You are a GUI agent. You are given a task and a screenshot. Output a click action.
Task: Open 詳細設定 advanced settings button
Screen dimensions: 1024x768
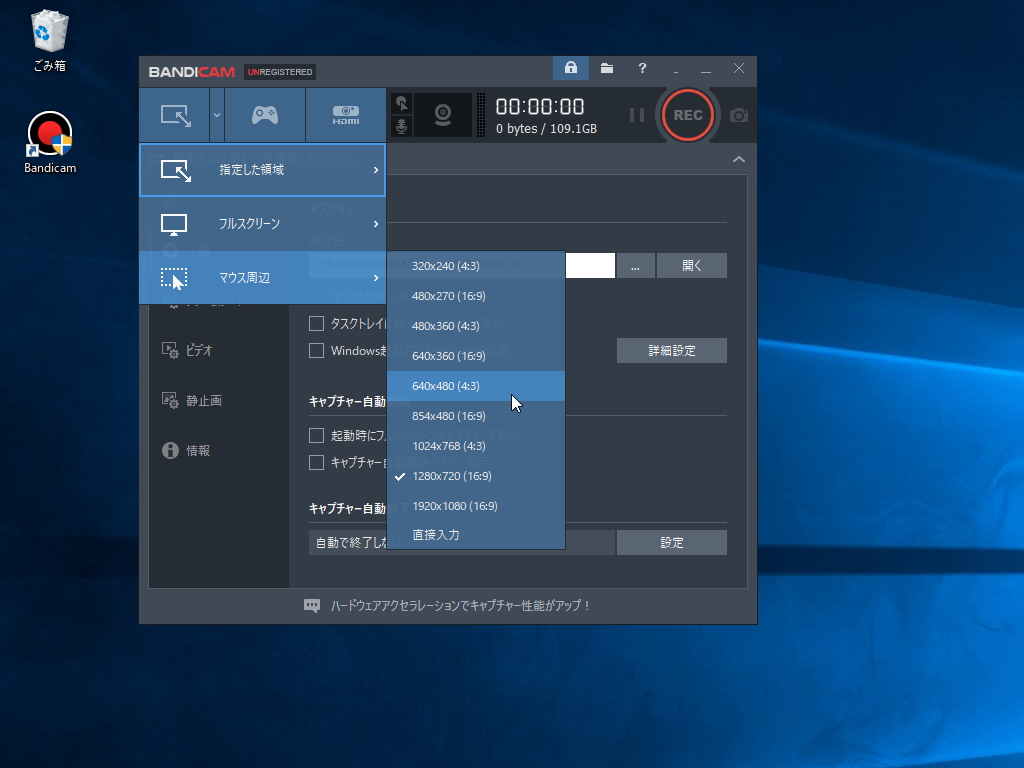[671, 351]
